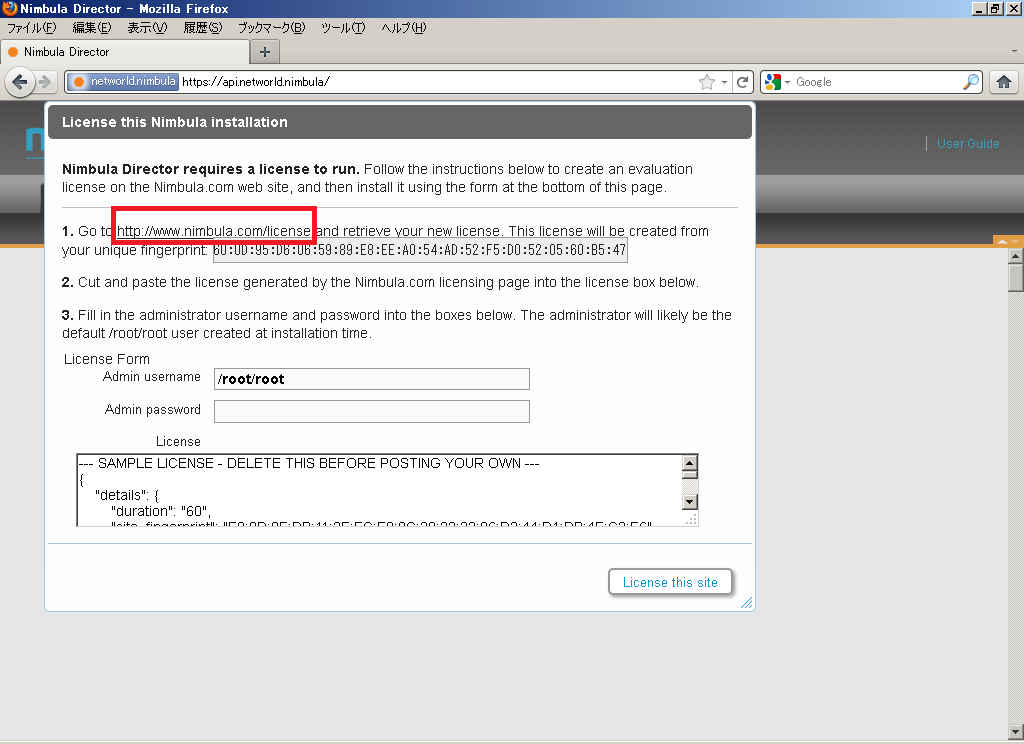Open the ファイル(F) menu
Image resolution: width=1024 pixels, height=744 pixels.
point(31,28)
